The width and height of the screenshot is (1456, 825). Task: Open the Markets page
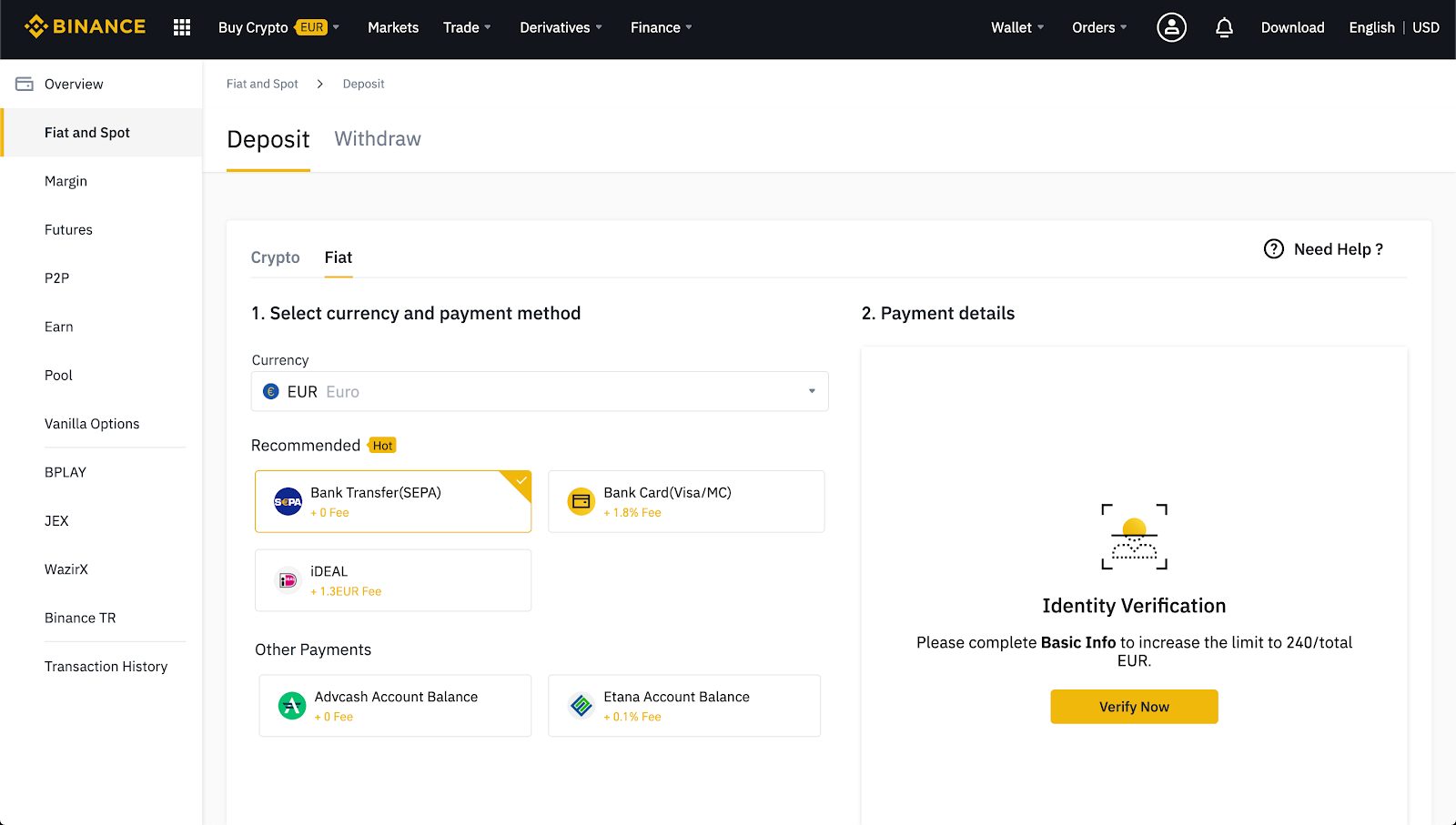tap(393, 27)
